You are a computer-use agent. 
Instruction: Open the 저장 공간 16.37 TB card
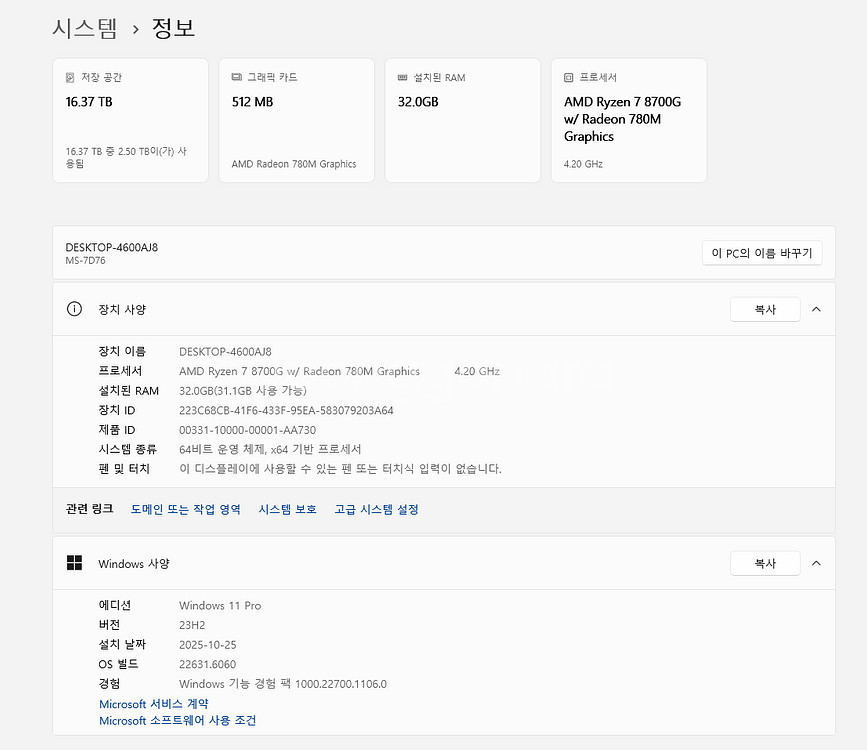click(130, 120)
